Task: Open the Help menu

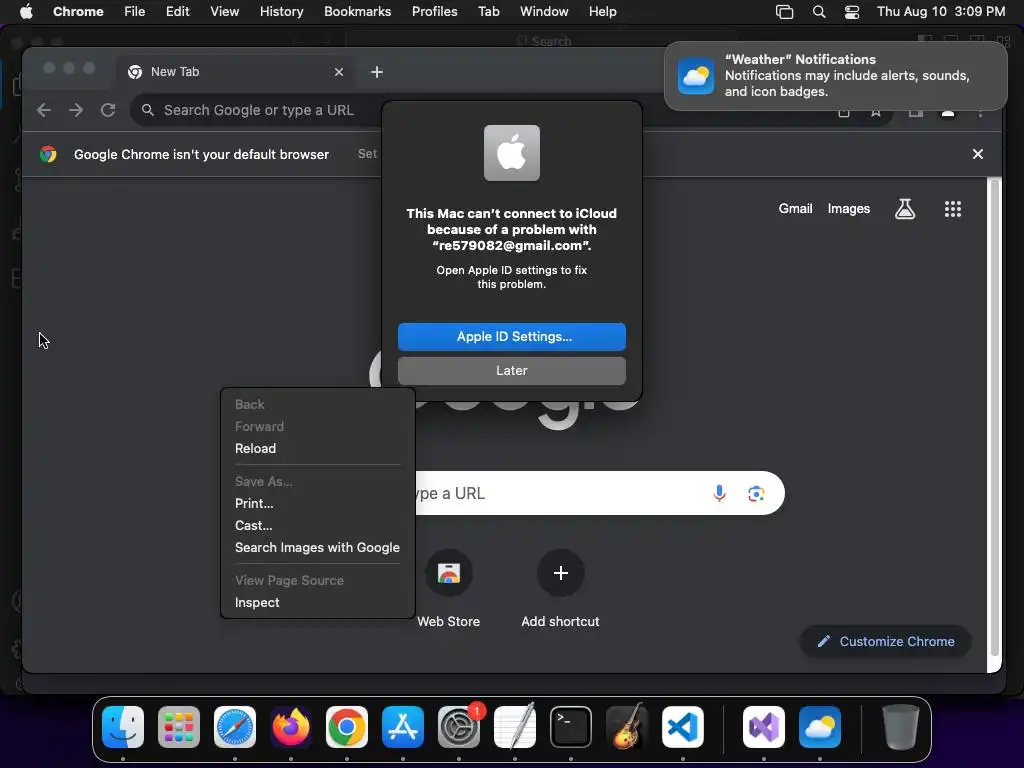Action: tap(602, 12)
